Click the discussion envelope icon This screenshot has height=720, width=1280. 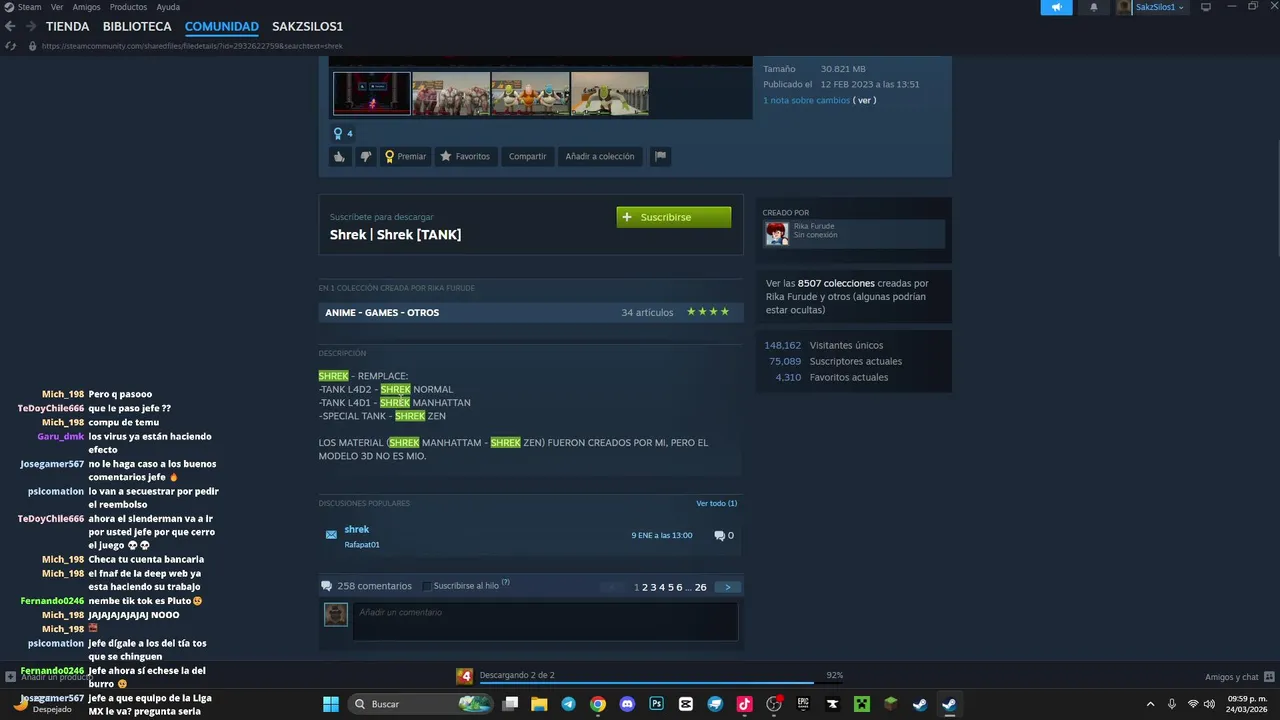click(331, 535)
